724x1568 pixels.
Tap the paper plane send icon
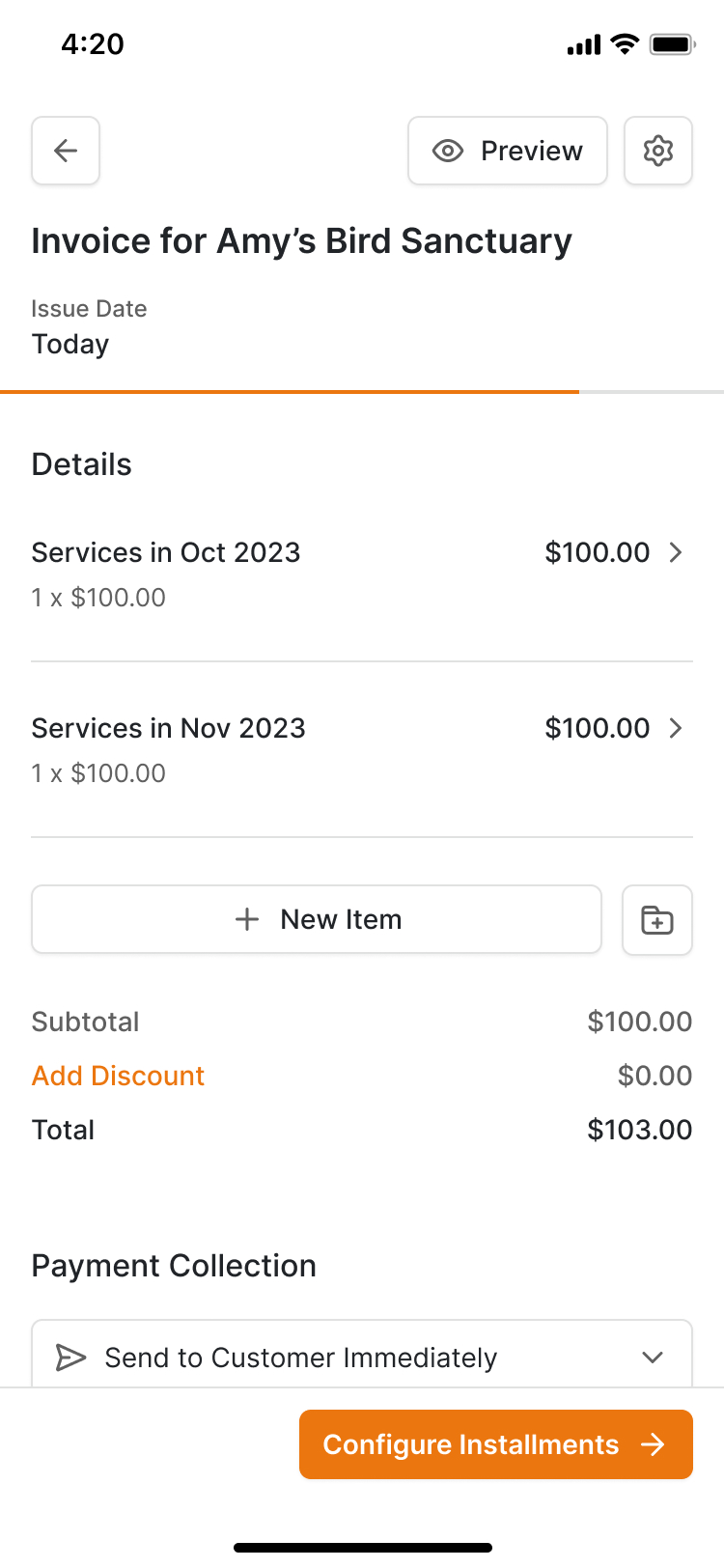(x=70, y=1358)
